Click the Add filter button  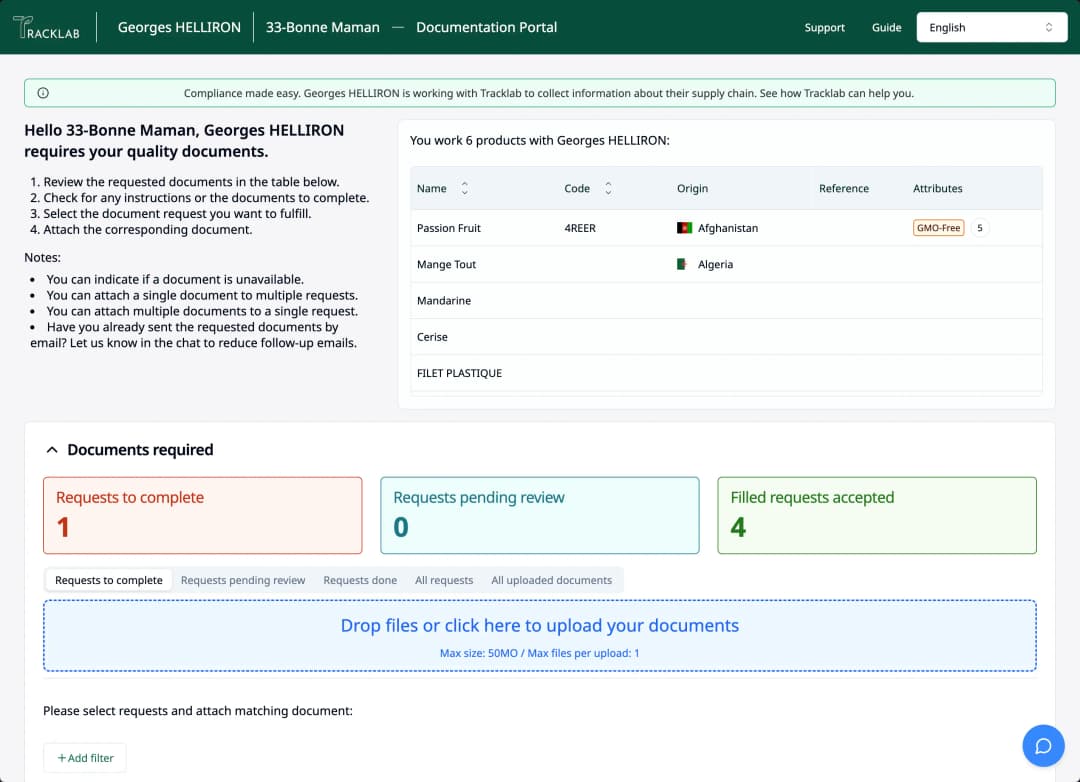click(85, 758)
